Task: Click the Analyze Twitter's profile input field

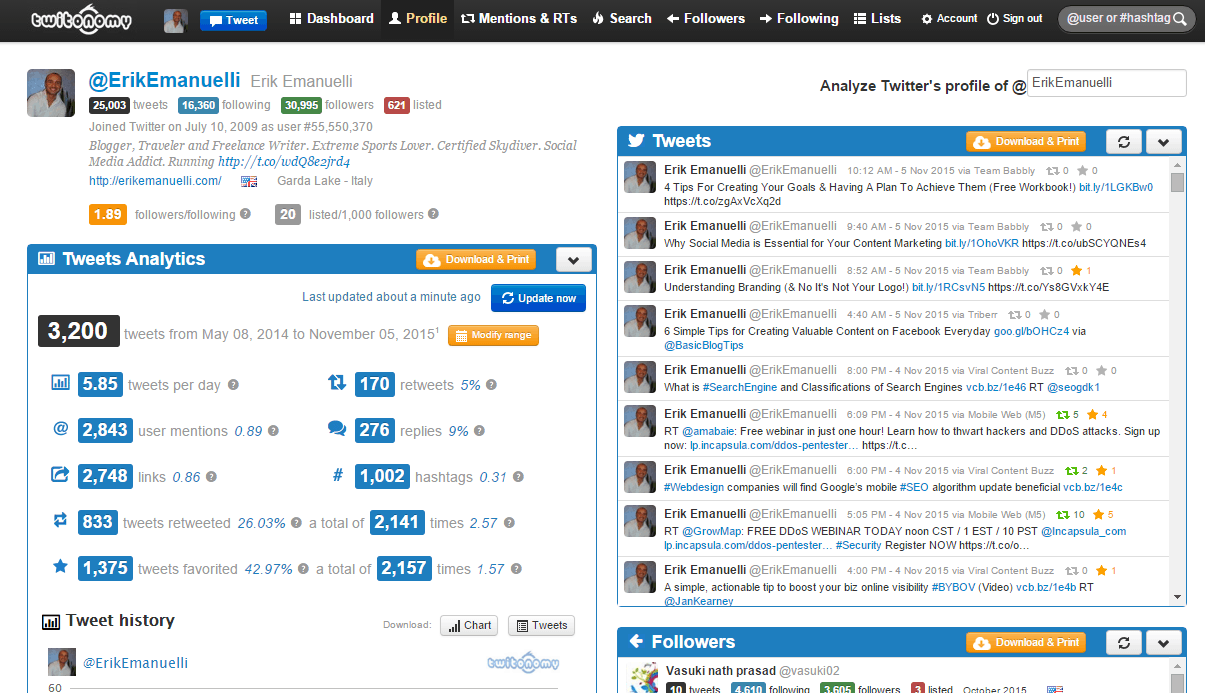Action: coord(1107,83)
